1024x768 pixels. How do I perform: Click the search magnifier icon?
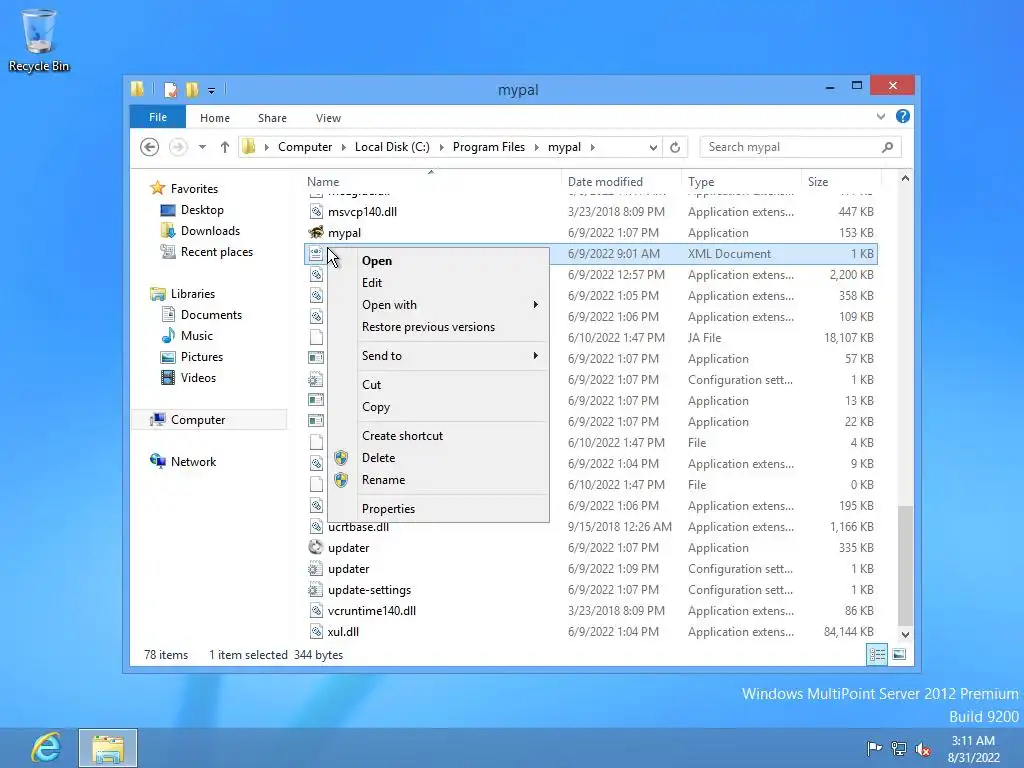887,147
